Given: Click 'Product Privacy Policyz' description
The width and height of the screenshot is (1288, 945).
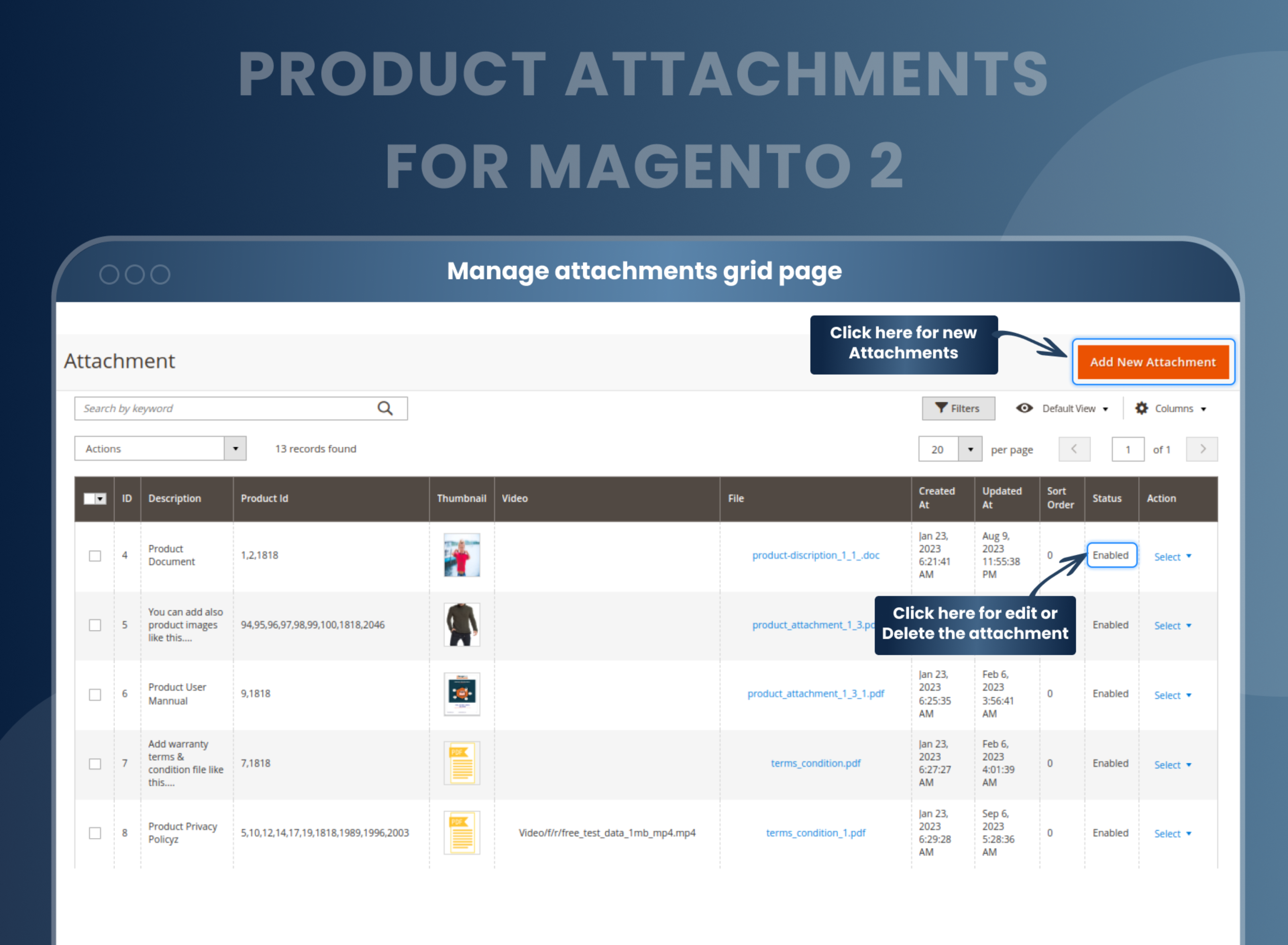Looking at the screenshot, I should (183, 833).
